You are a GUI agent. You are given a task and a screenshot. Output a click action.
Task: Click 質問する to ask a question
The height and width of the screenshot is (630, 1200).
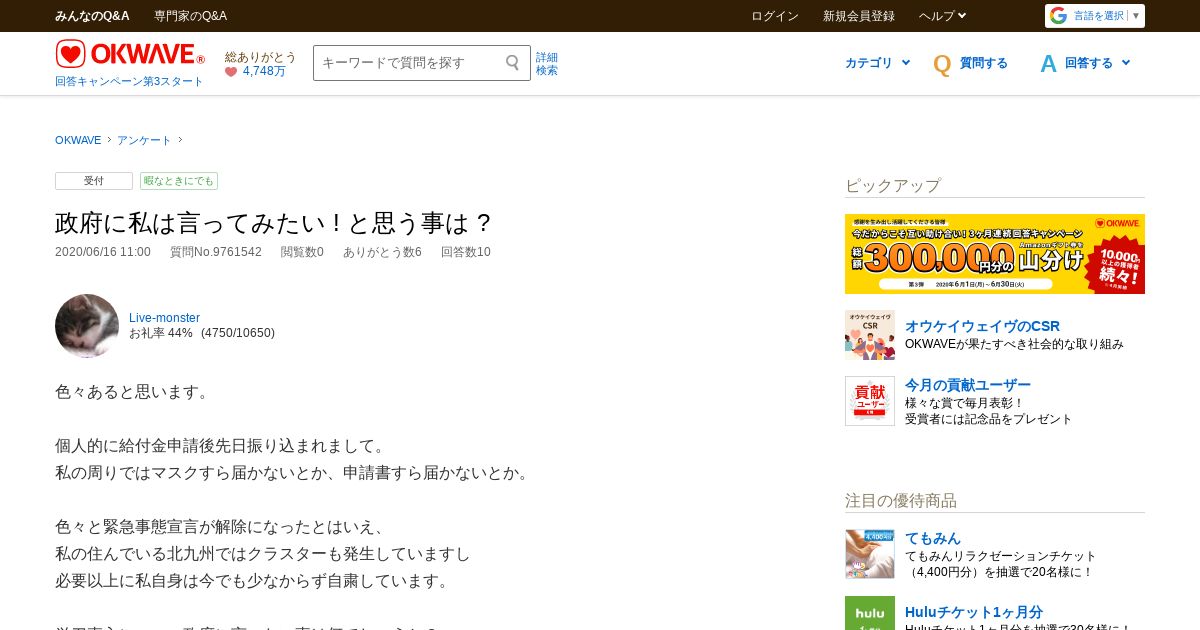984,63
